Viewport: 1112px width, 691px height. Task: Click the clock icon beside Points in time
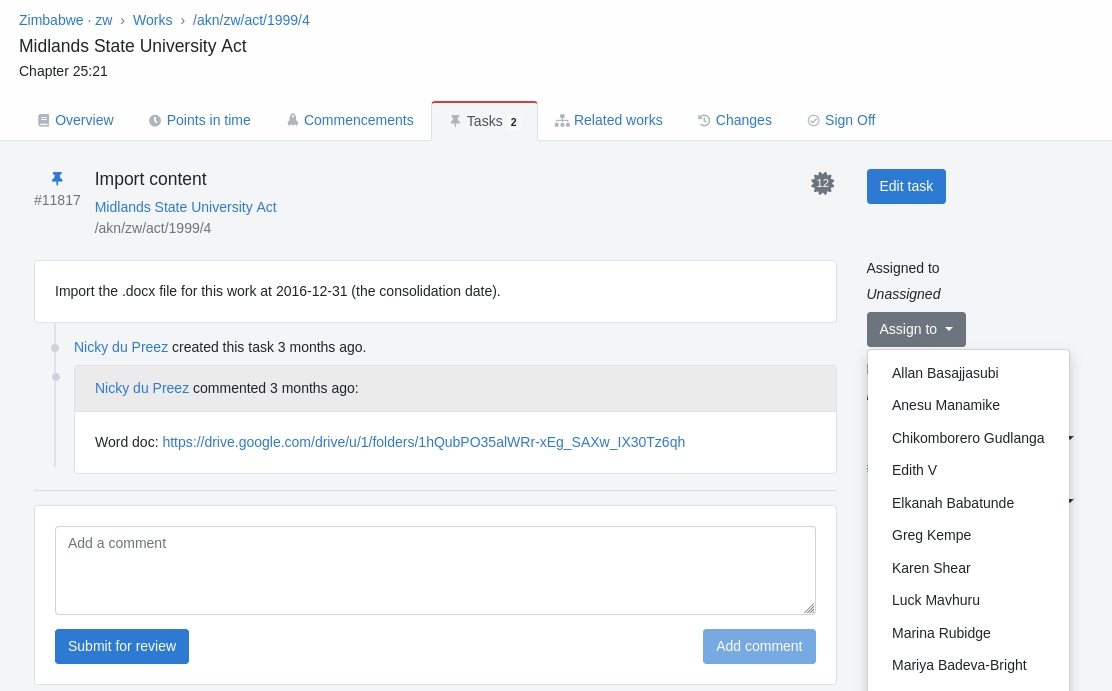155,121
